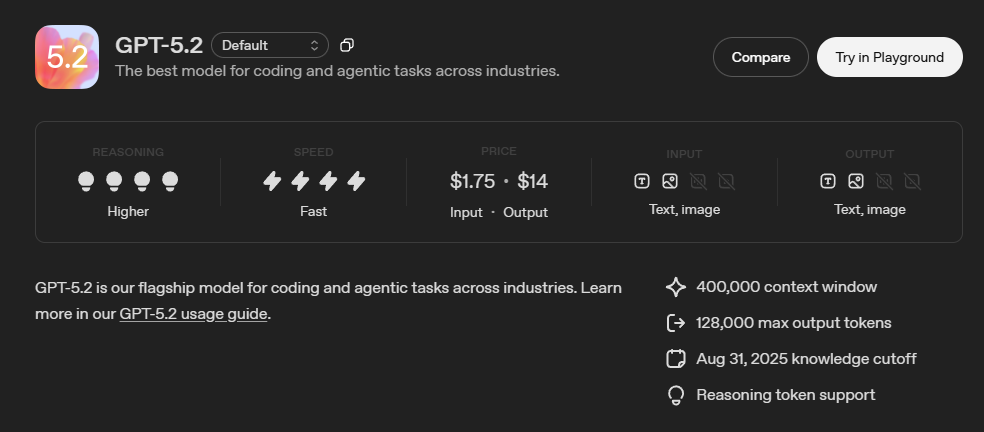Click the reasoning token lightbulb icon
984x432 pixels.
pos(676,395)
